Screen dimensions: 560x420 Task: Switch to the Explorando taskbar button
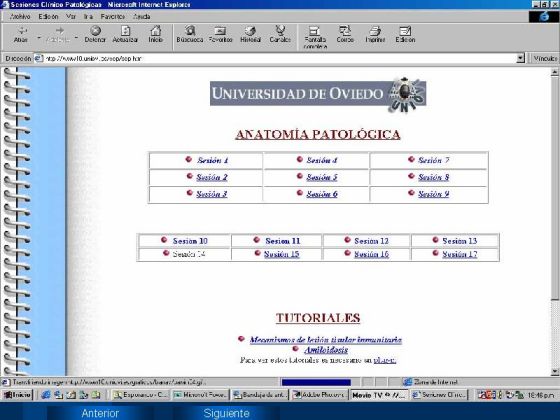pos(141,395)
